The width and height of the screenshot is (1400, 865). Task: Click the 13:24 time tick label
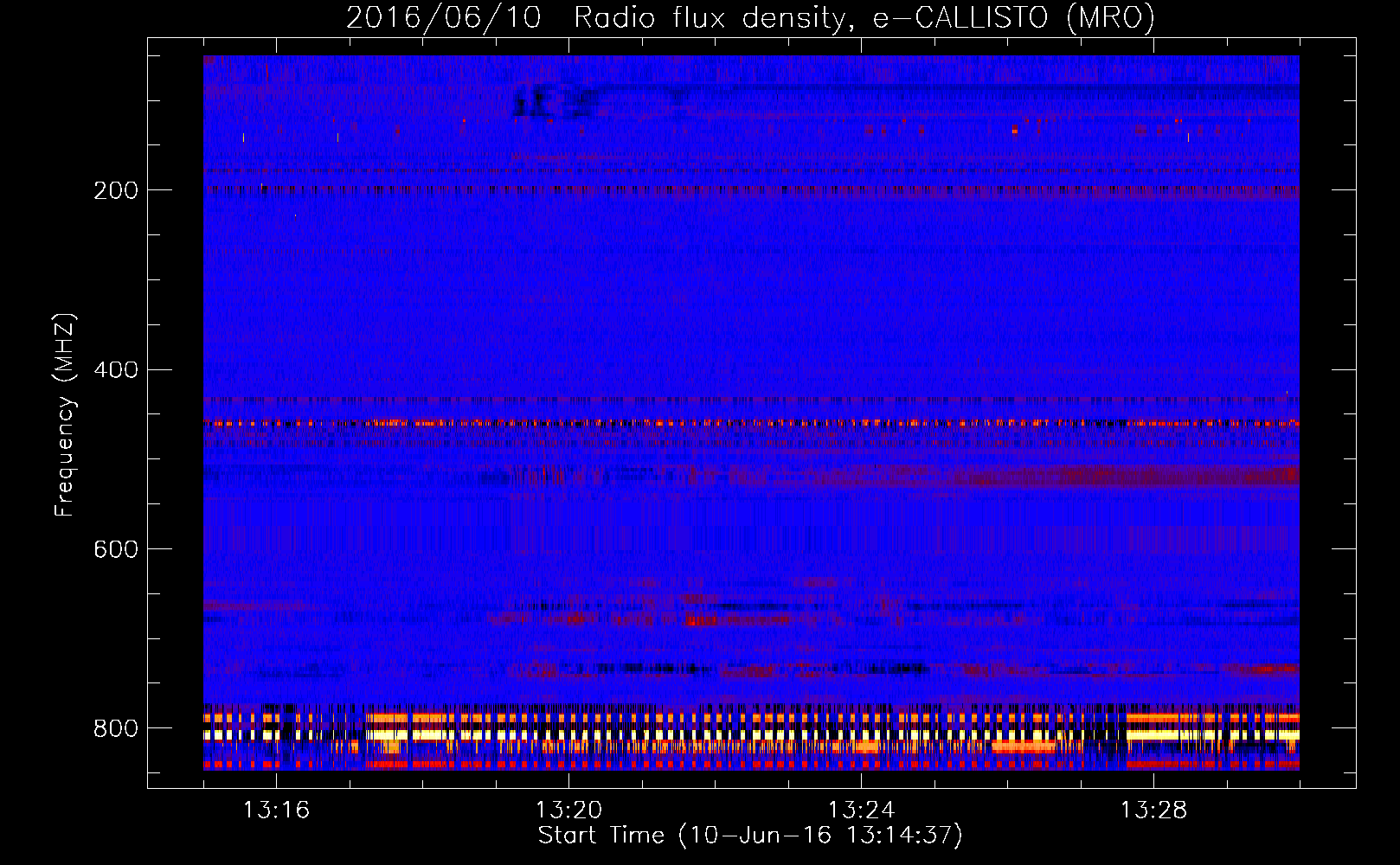(x=861, y=811)
